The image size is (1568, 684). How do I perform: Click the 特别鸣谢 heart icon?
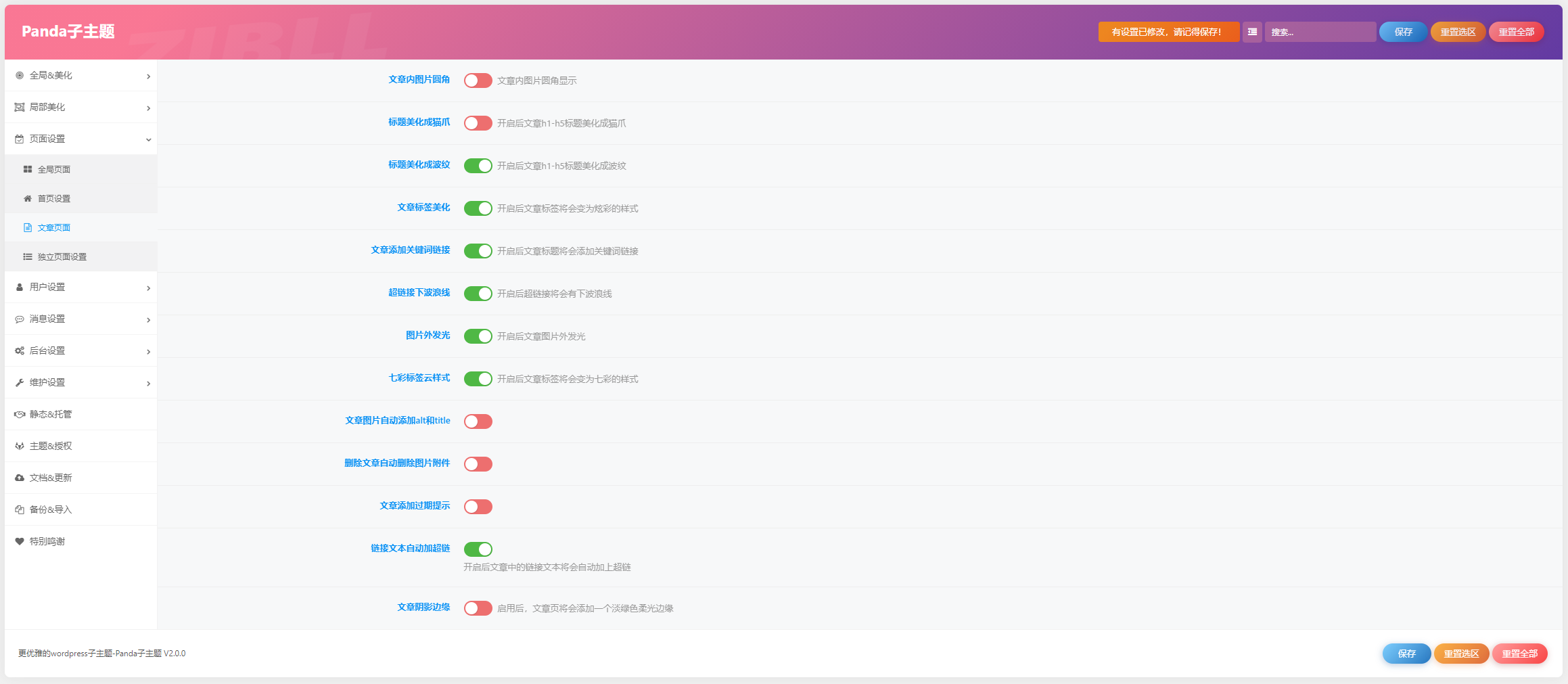pos(20,542)
